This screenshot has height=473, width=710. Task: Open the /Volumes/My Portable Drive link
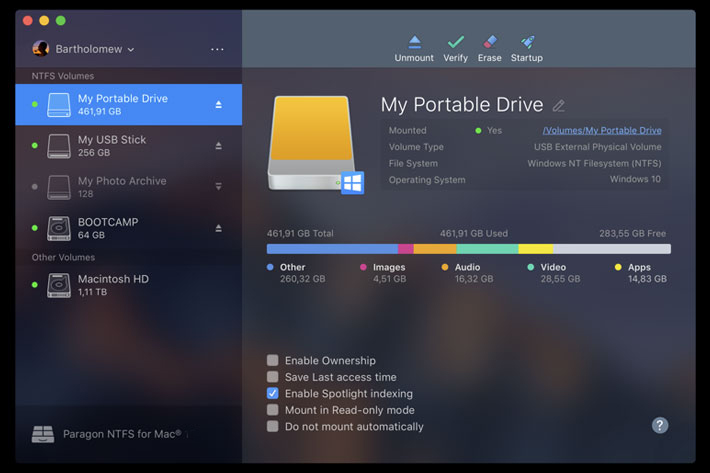pos(602,130)
